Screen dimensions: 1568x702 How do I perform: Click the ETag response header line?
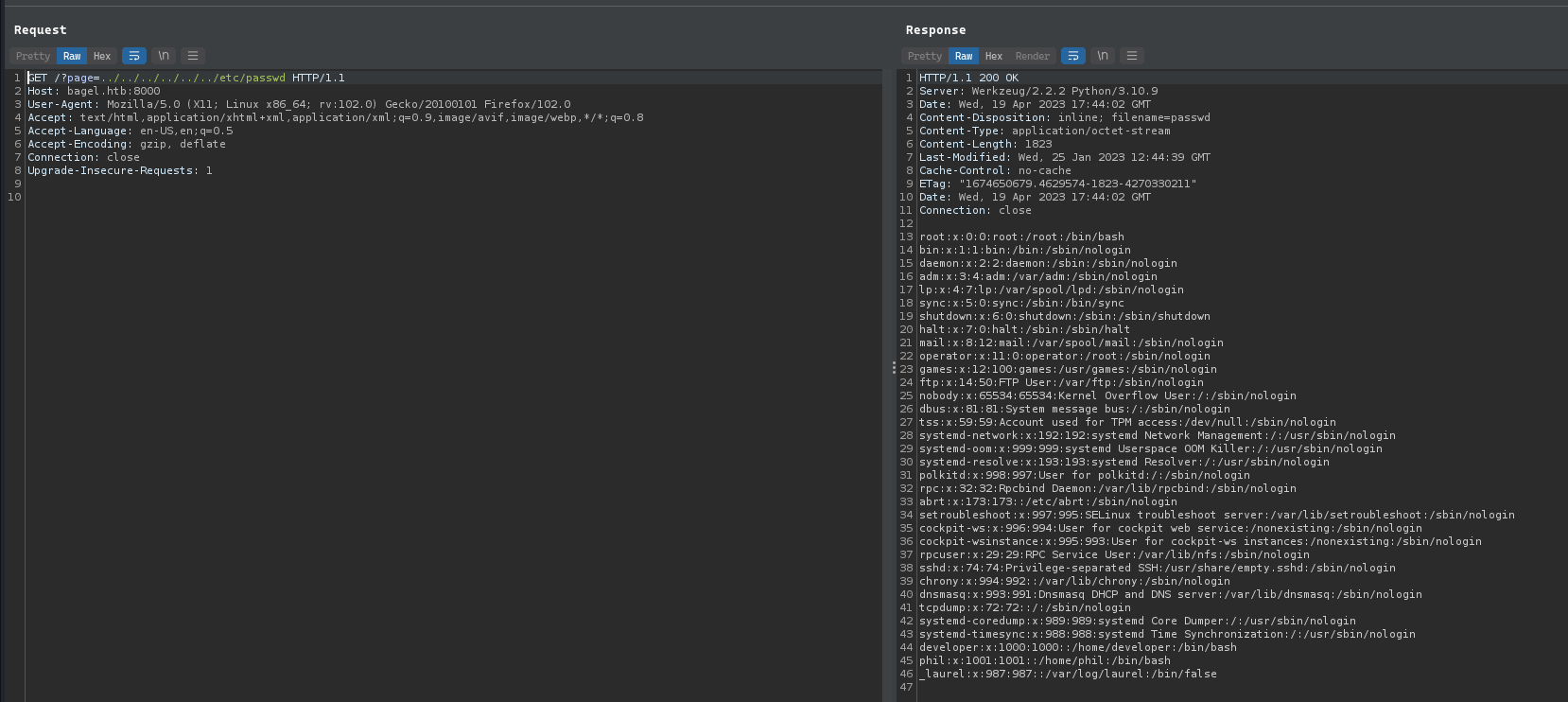tap(1058, 184)
